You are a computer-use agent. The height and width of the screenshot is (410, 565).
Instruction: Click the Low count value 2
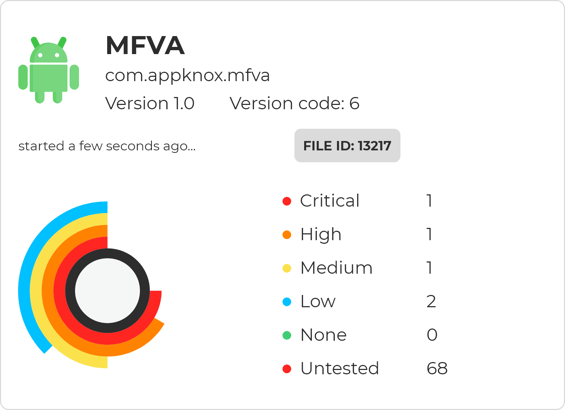[431, 302]
